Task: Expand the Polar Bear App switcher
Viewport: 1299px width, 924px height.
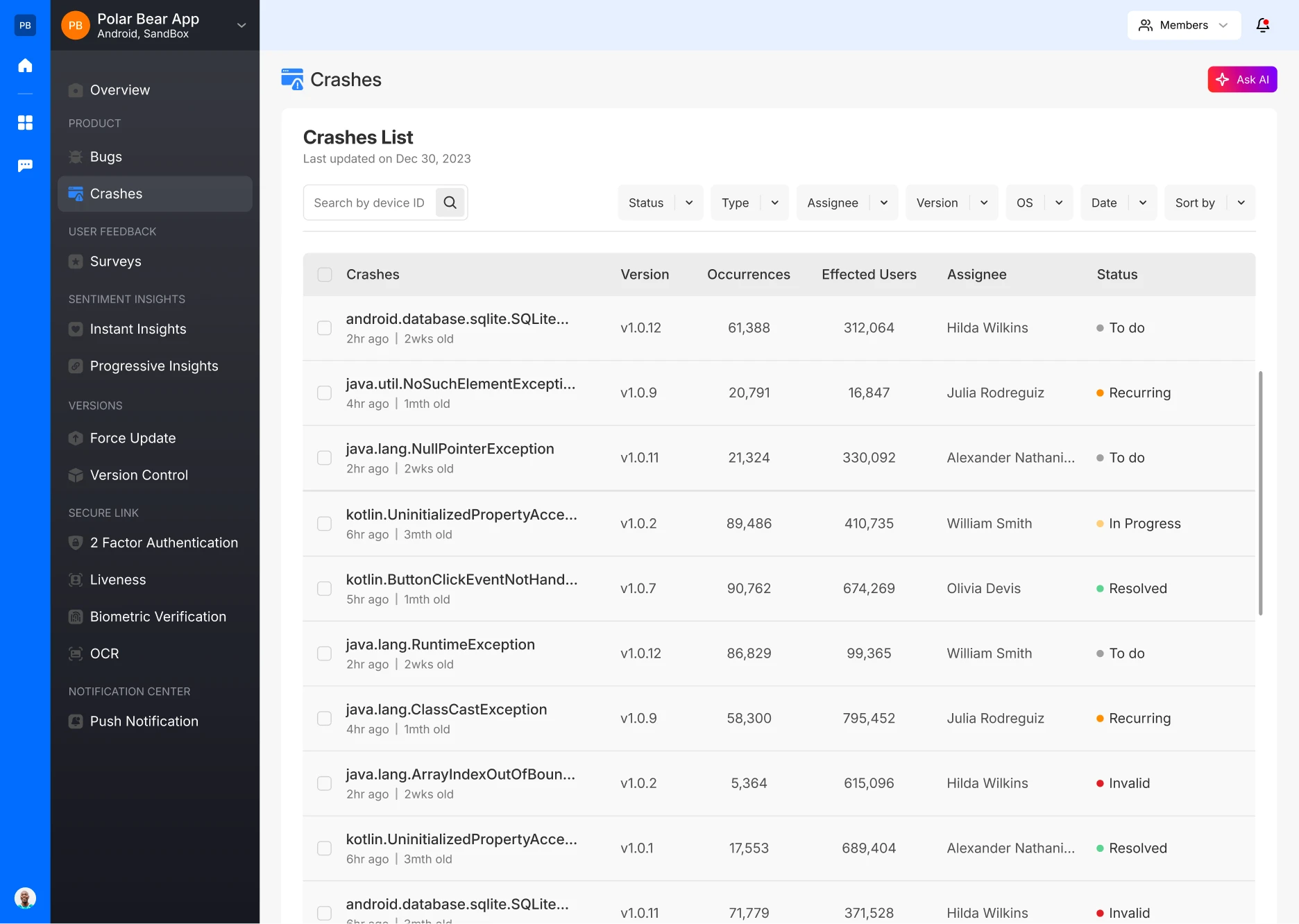Action: click(x=241, y=25)
